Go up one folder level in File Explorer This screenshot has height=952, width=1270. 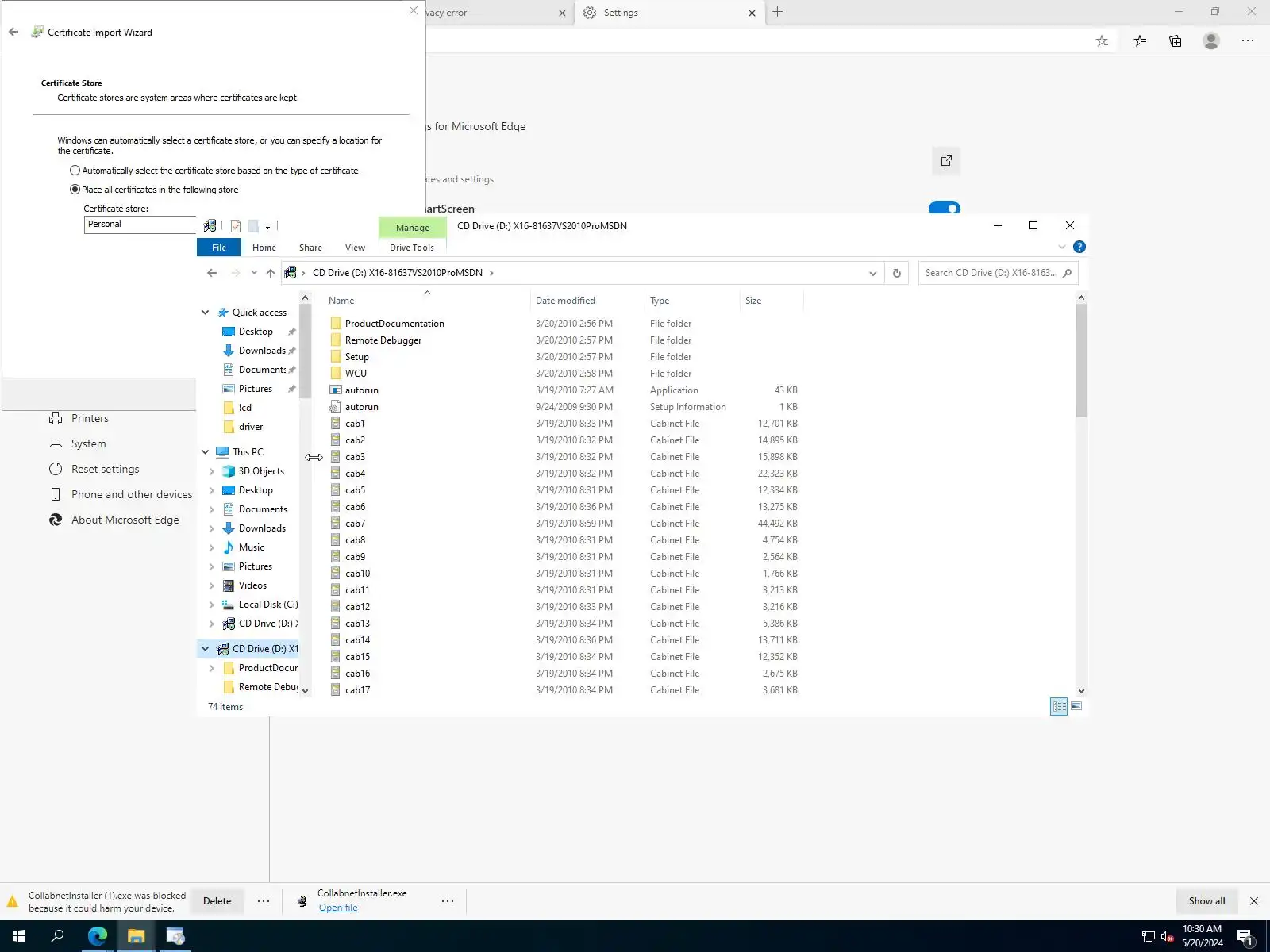[271, 273]
